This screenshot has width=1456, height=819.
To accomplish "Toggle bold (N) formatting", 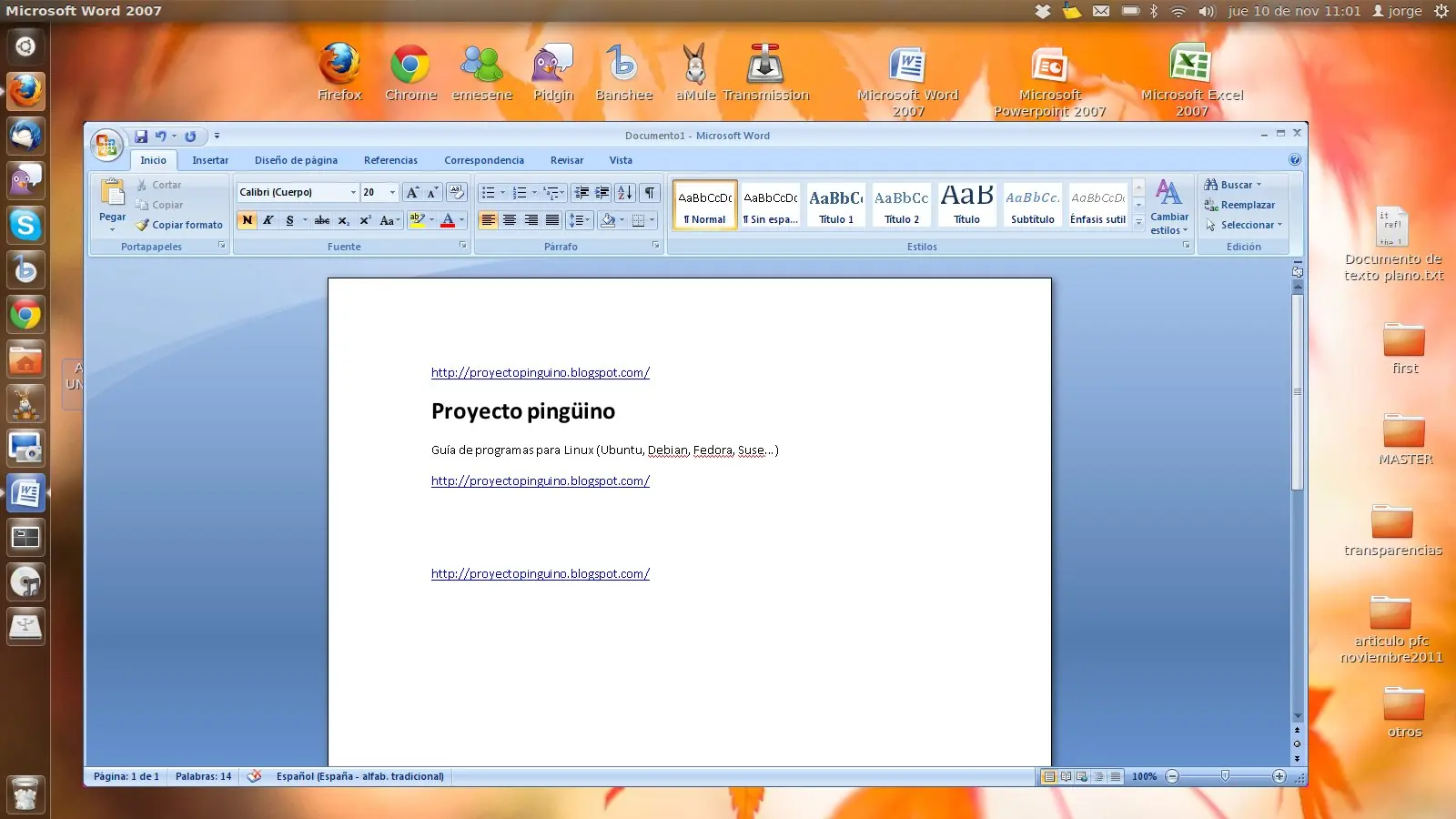I will point(247,220).
